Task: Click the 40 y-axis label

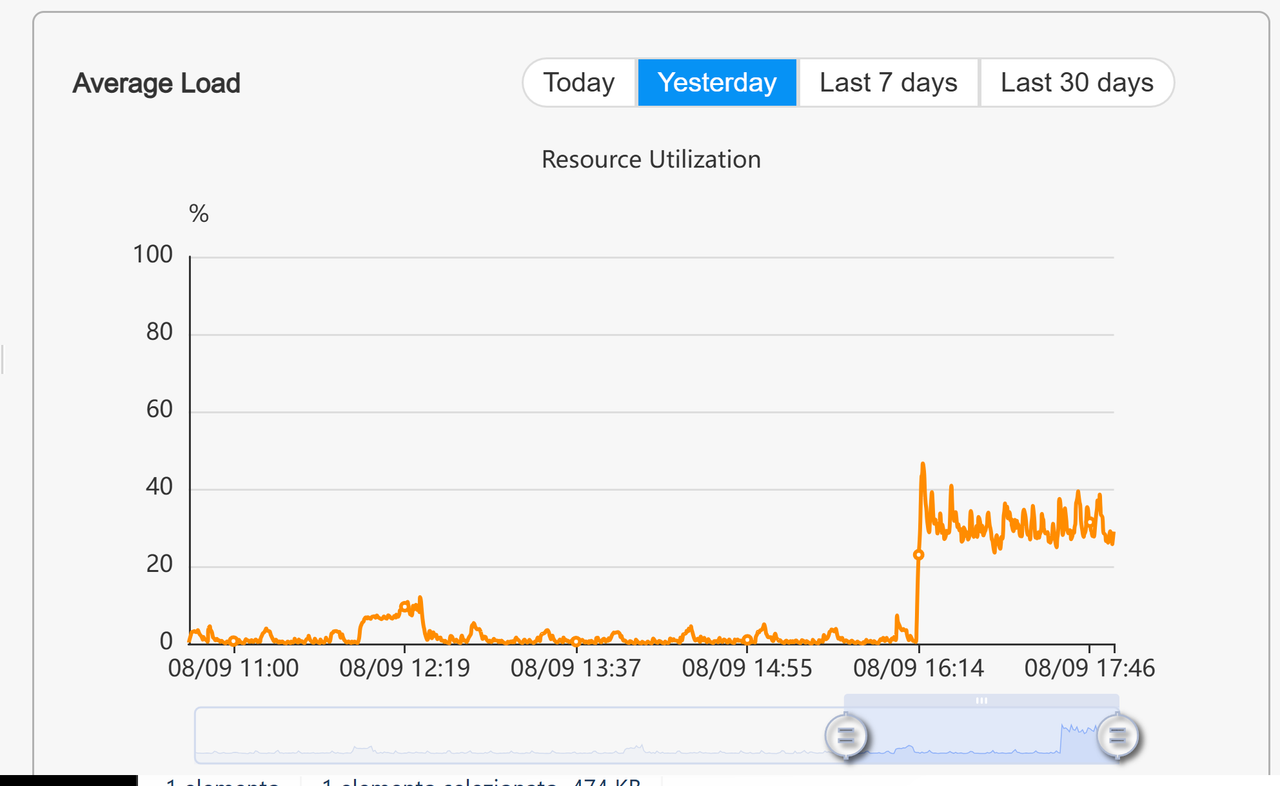Action: coord(160,487)
